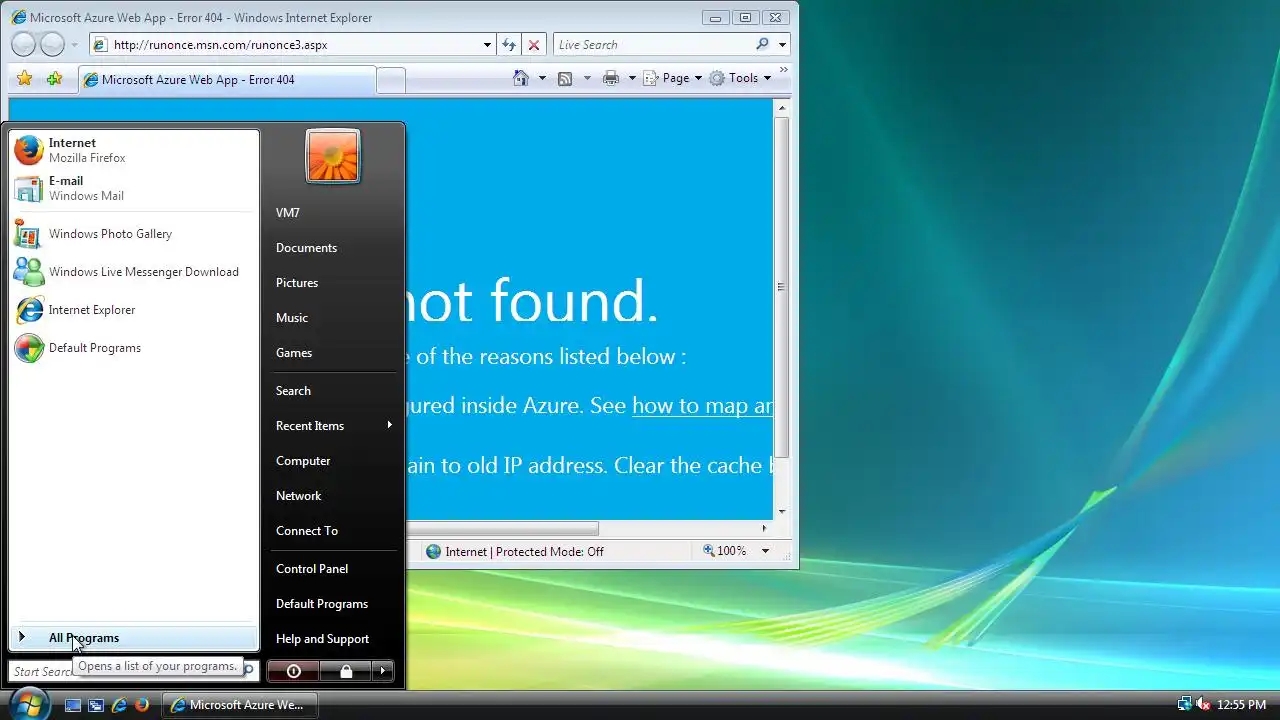Viewport: 1280px width, 720px height.
Task: Open the search provider dropdown arrow
Action: (x=782, y=44)
